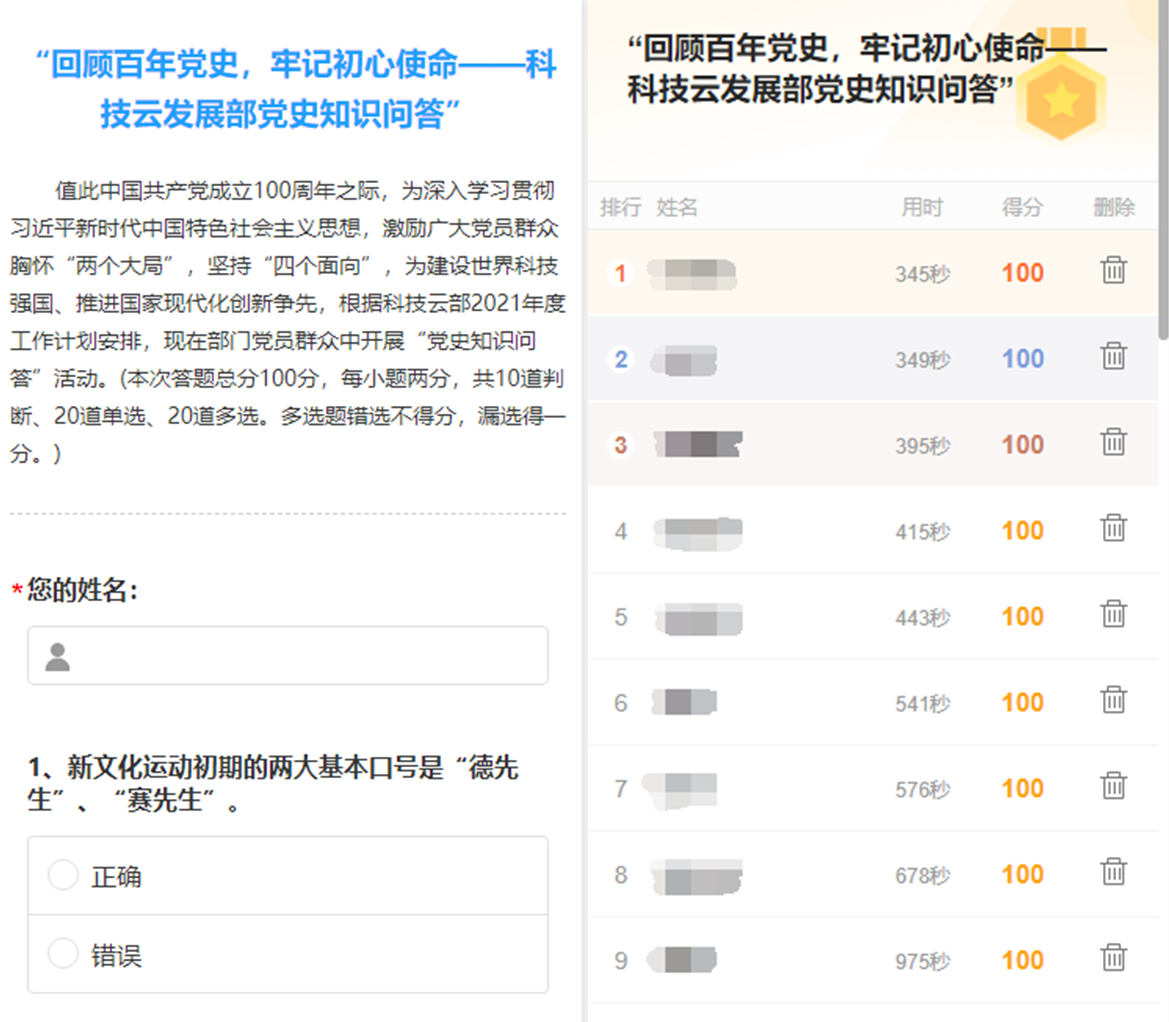Screen dimensions: 1169x1022
Task: Remove the rank 3 entry with 395秒
Action: (1113, 443)
